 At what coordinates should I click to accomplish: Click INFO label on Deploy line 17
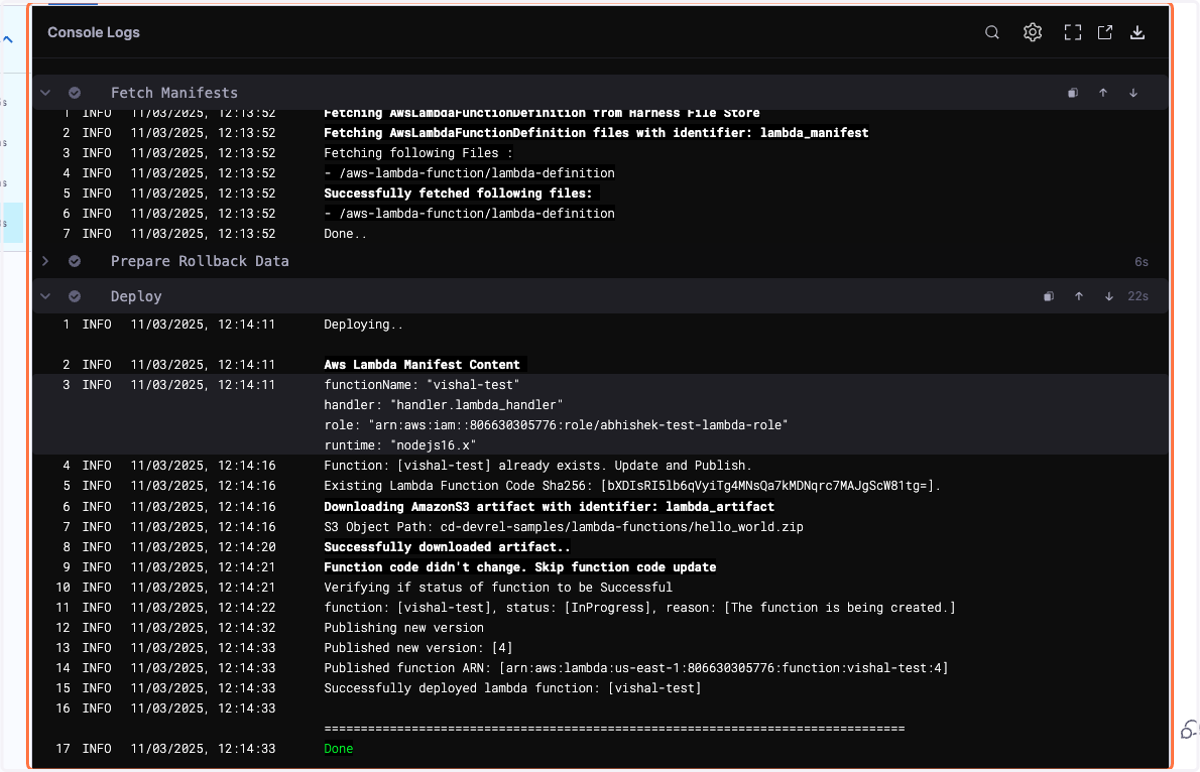pos(97,748)
